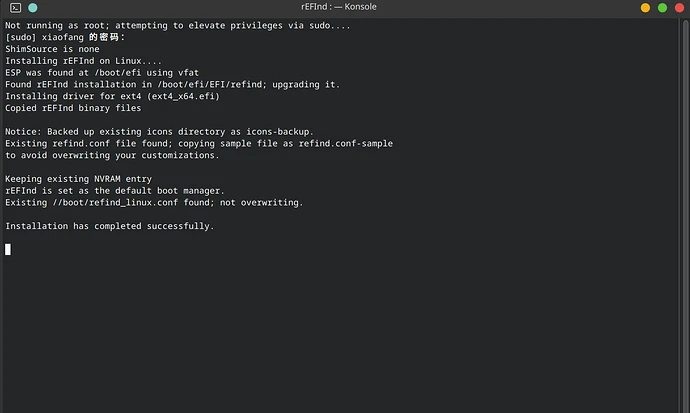Click the 'Installation has completed successfully.' line
690x413 pixels.
[110, 226]
